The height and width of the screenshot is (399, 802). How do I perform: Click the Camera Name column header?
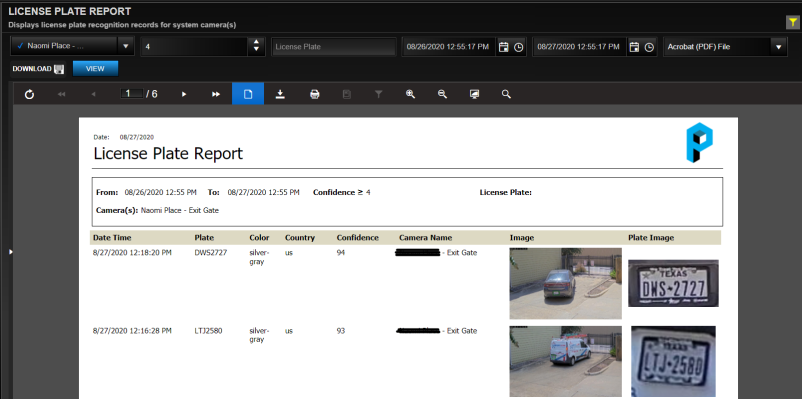pos(426,238)
